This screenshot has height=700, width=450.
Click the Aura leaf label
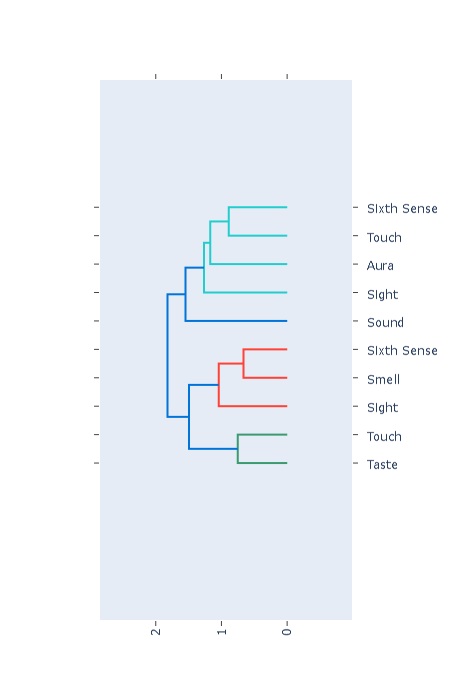coord(380,266)
